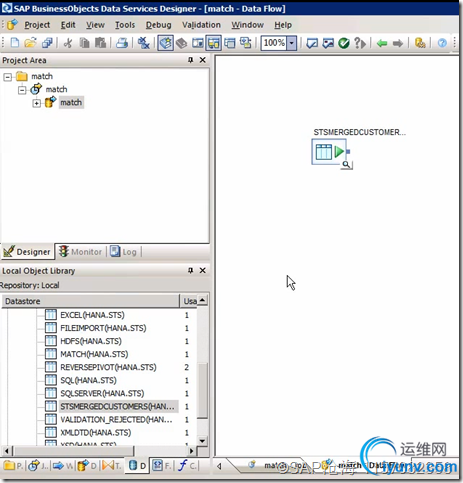Select the EXCEL(HANA.STS) table

(92, 315)
